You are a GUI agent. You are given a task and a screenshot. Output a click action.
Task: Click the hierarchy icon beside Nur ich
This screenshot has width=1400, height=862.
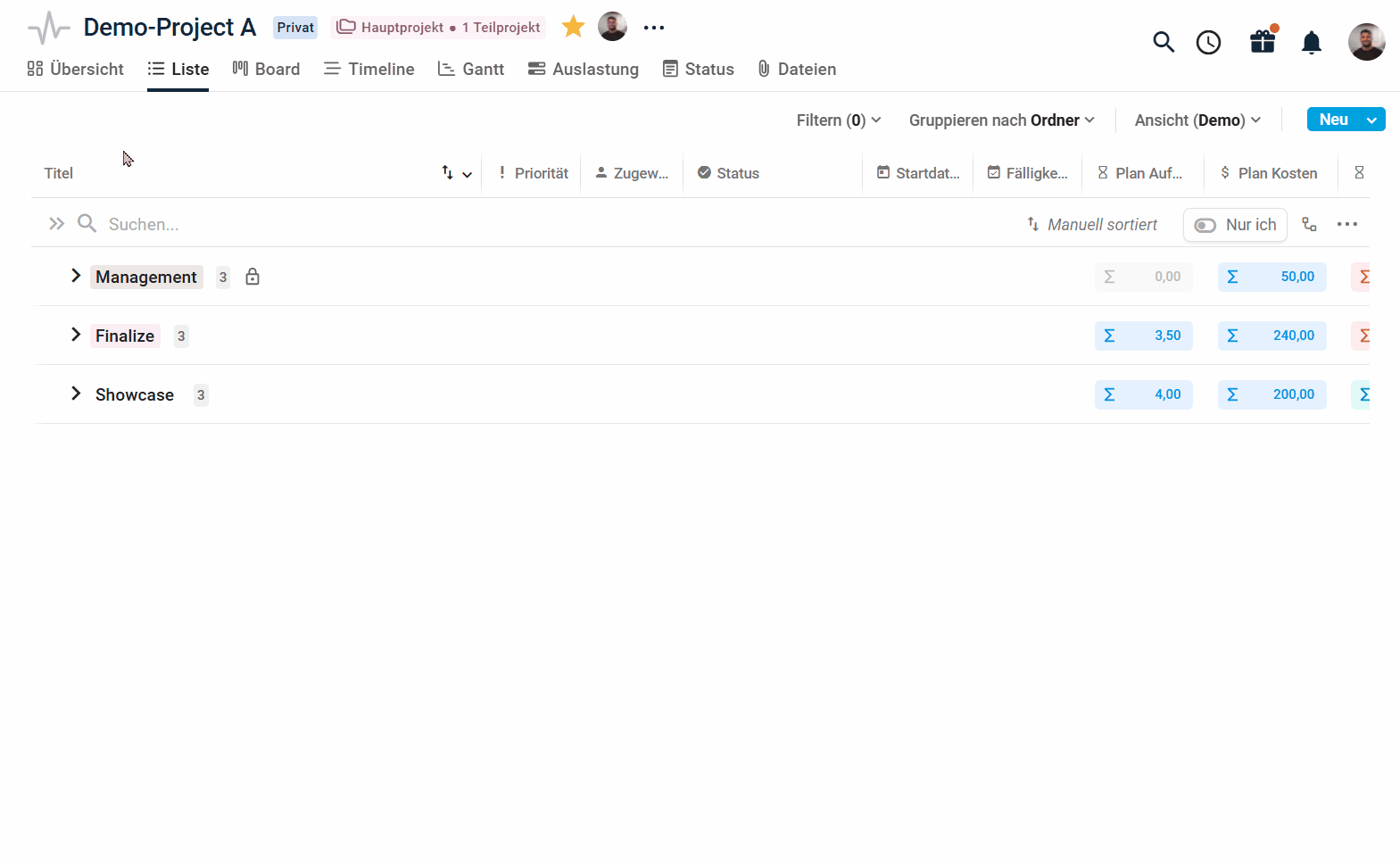1309,225
